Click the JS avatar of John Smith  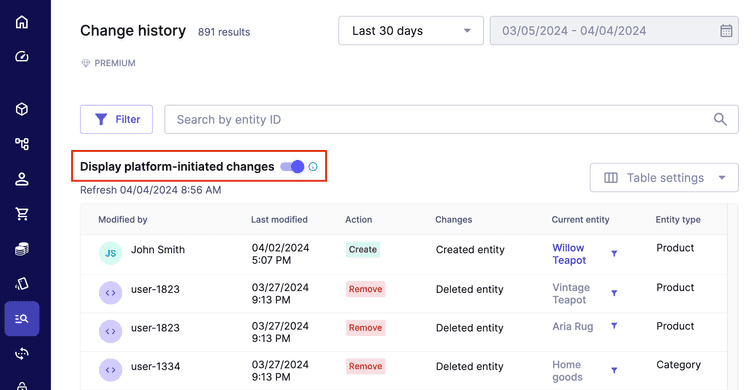[111, 253]
